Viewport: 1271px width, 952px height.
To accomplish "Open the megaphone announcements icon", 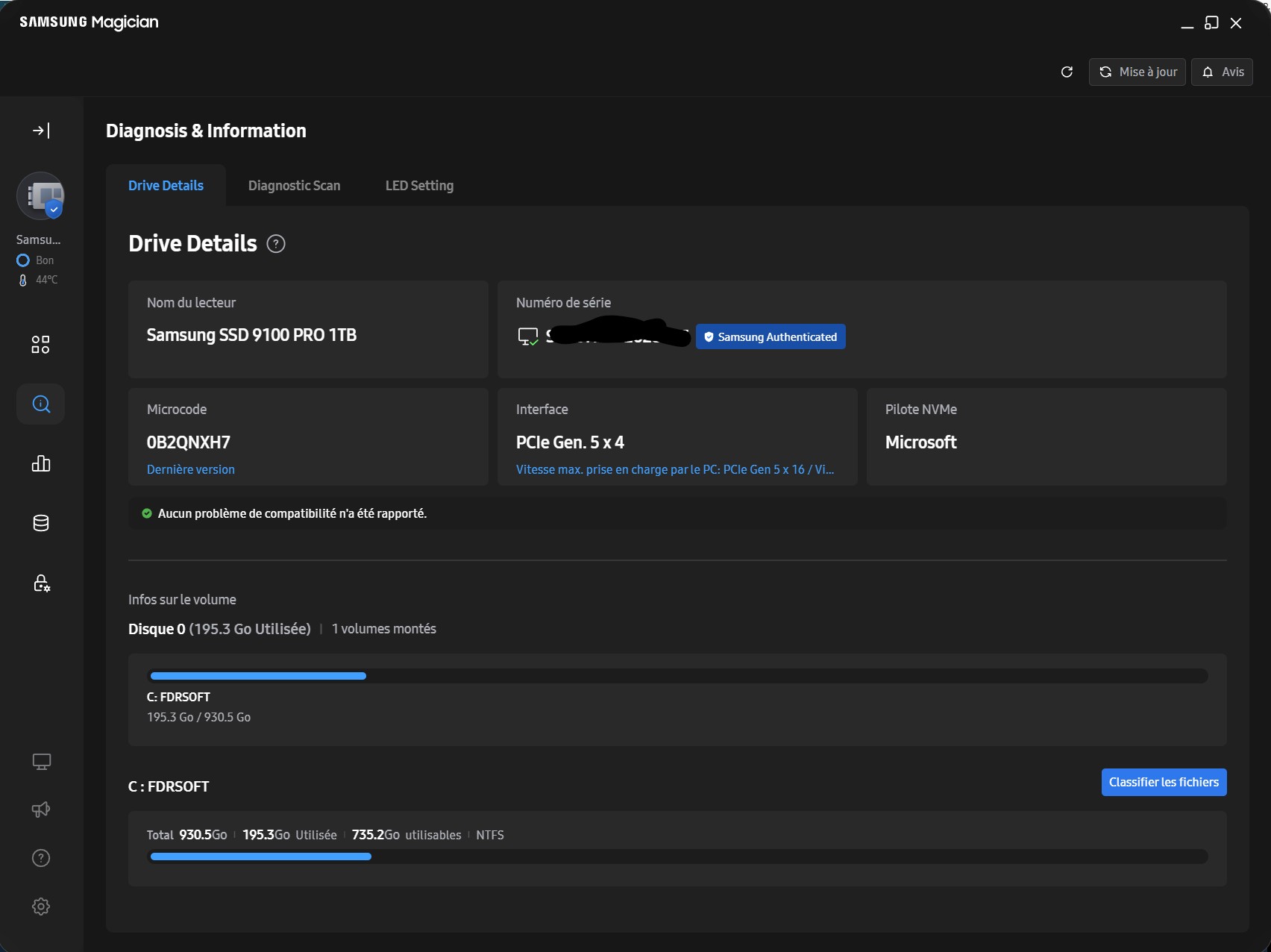I will pos(41,809).
